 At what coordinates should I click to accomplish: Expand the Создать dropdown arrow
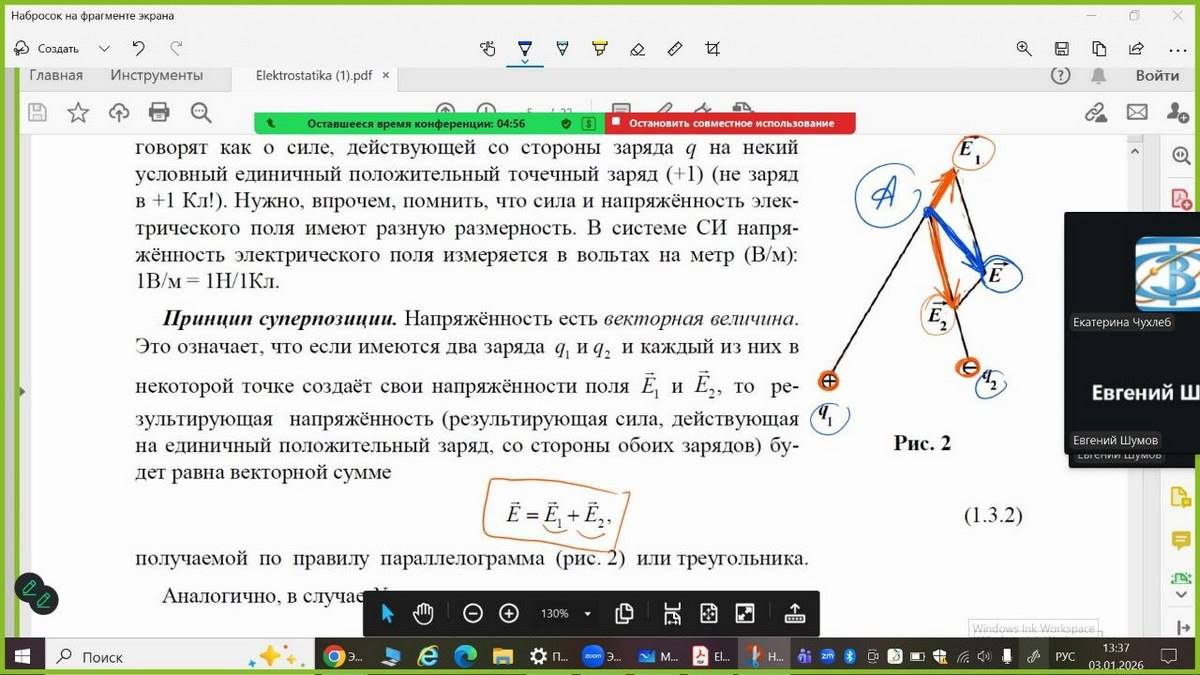coord(104,48)
